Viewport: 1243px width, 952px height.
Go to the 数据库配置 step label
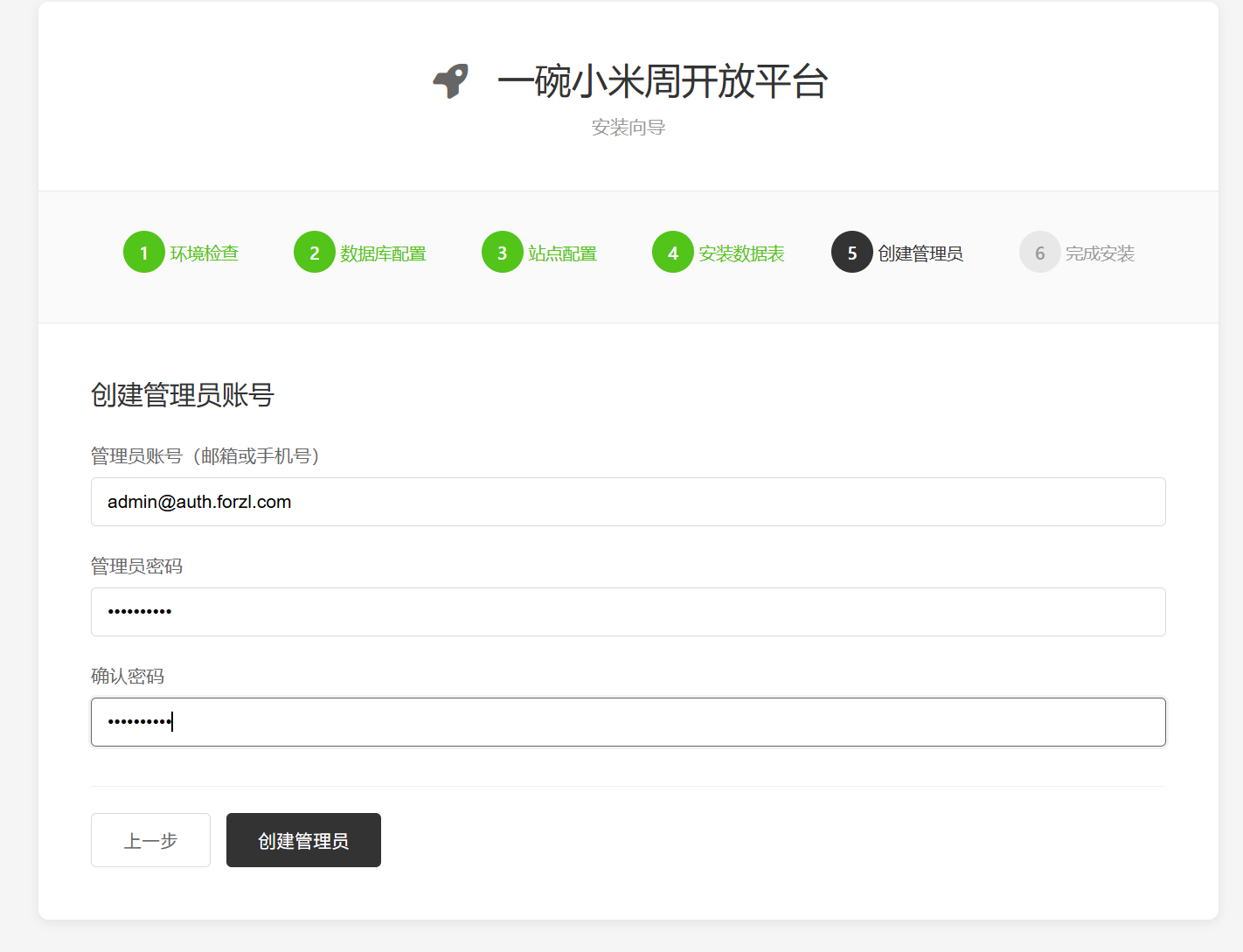point(383,254)
